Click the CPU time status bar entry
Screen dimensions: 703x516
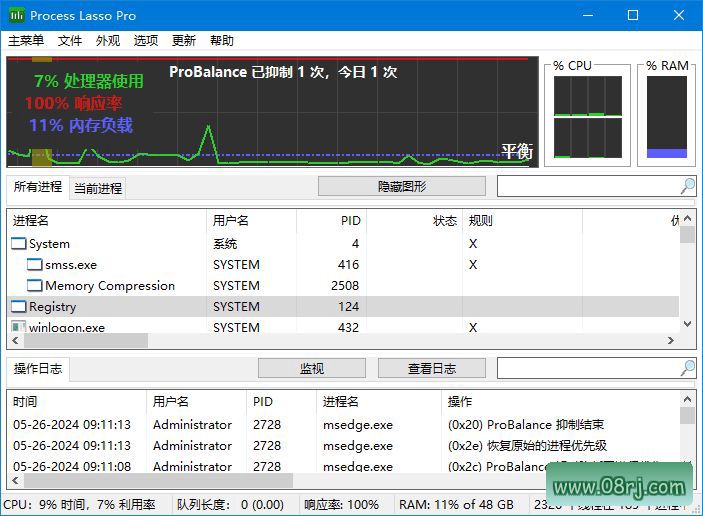tap(79, 505)
